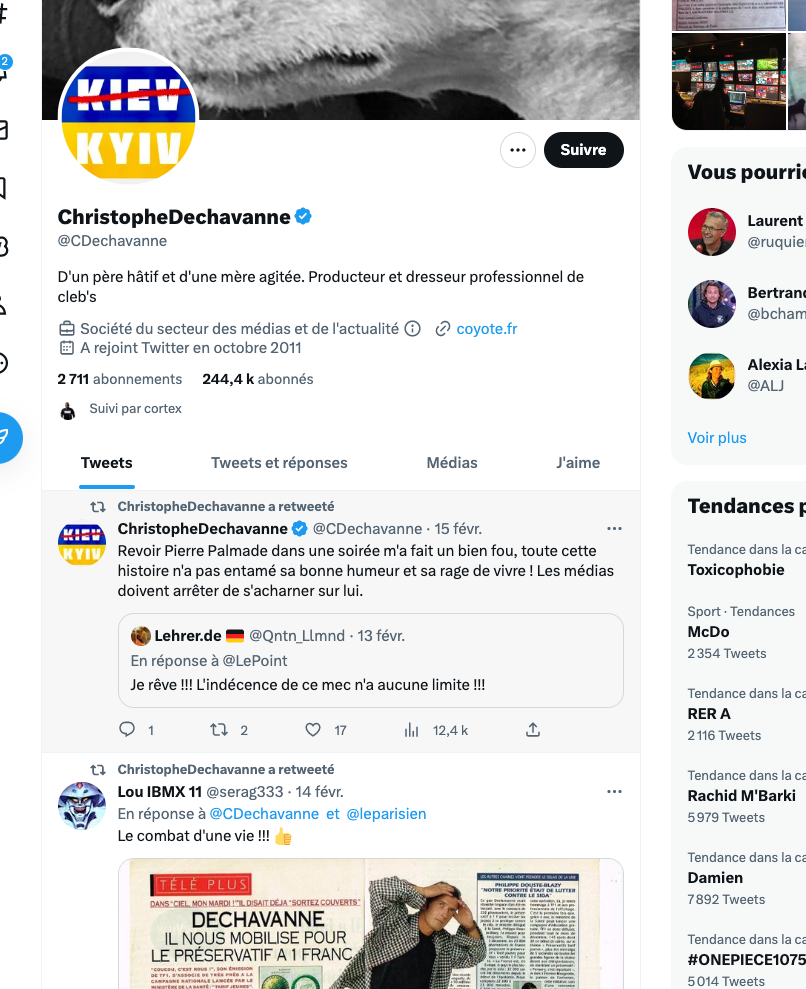Click the retweet icon showing 2 retweets
Screen dimensions: 806x989
coord(219,730)
